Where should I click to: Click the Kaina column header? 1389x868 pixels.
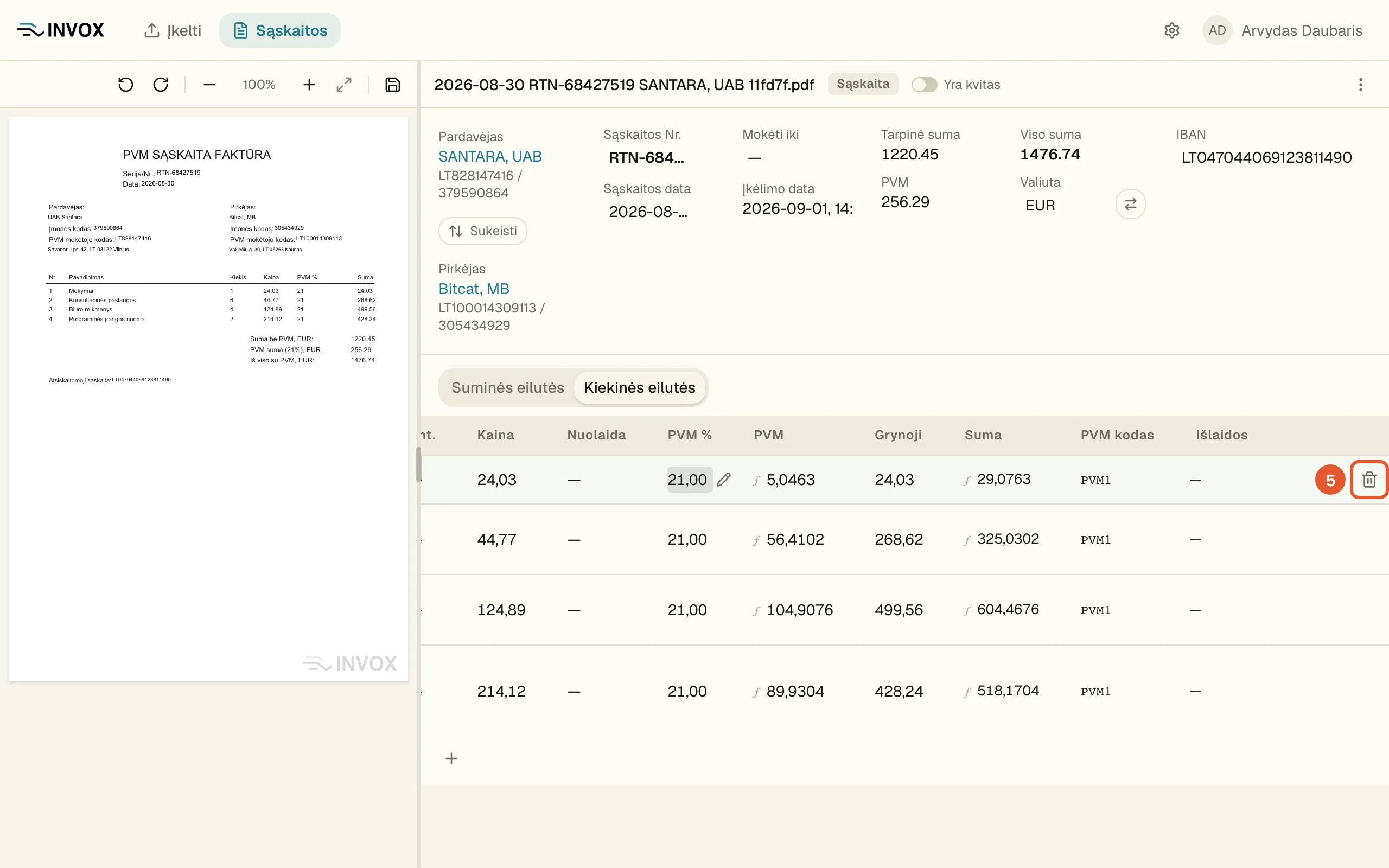495,435
